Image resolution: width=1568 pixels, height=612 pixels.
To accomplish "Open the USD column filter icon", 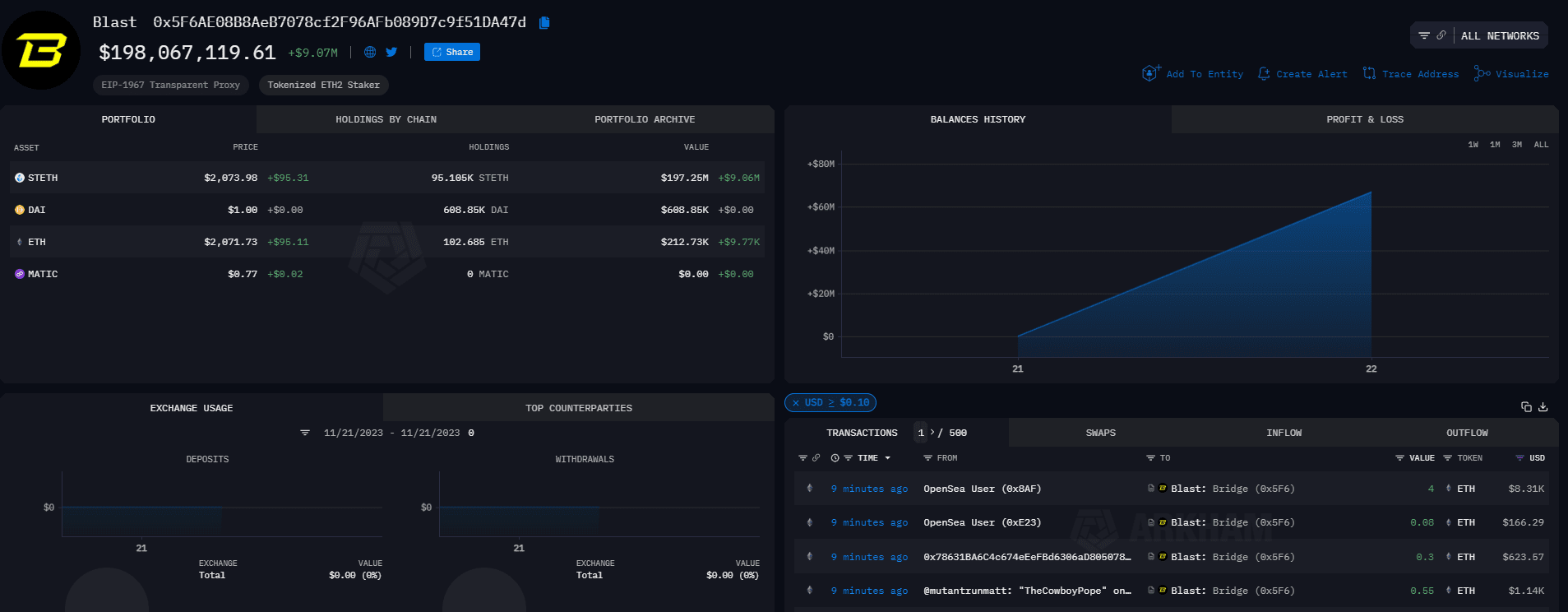I will [x=1519, y=458].
